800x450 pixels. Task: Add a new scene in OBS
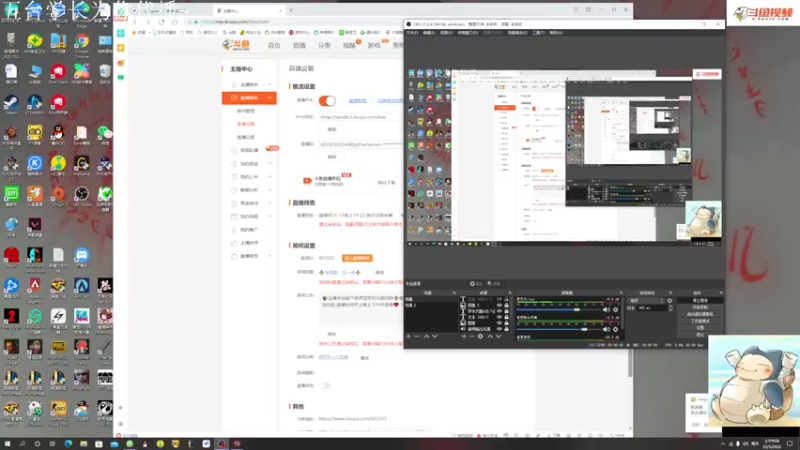[x=408, y=336]
